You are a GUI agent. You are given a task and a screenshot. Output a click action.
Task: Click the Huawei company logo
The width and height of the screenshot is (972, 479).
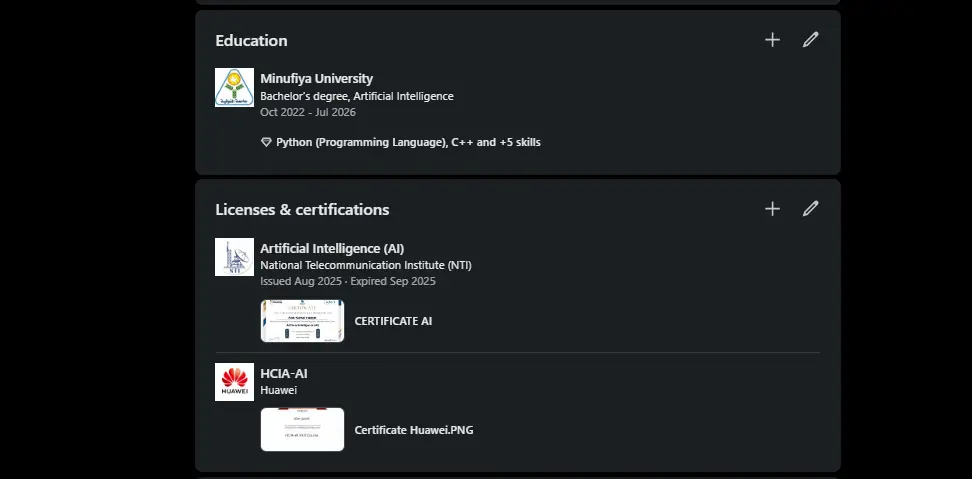(234, 382)
